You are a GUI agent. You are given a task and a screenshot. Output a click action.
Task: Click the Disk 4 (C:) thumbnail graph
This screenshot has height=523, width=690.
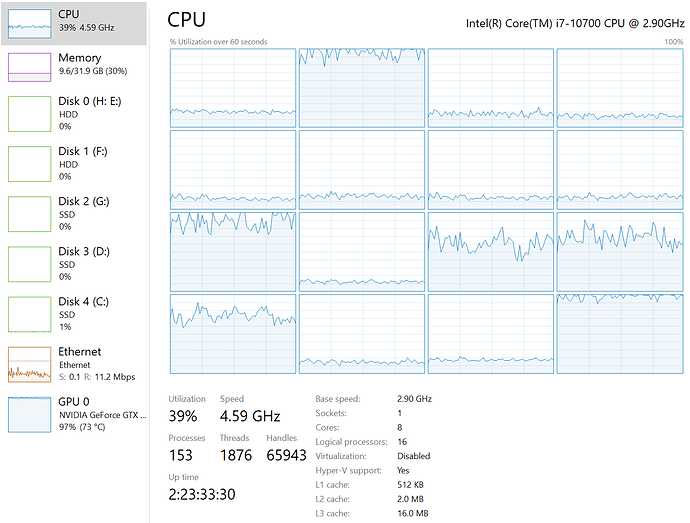point(29,314)
